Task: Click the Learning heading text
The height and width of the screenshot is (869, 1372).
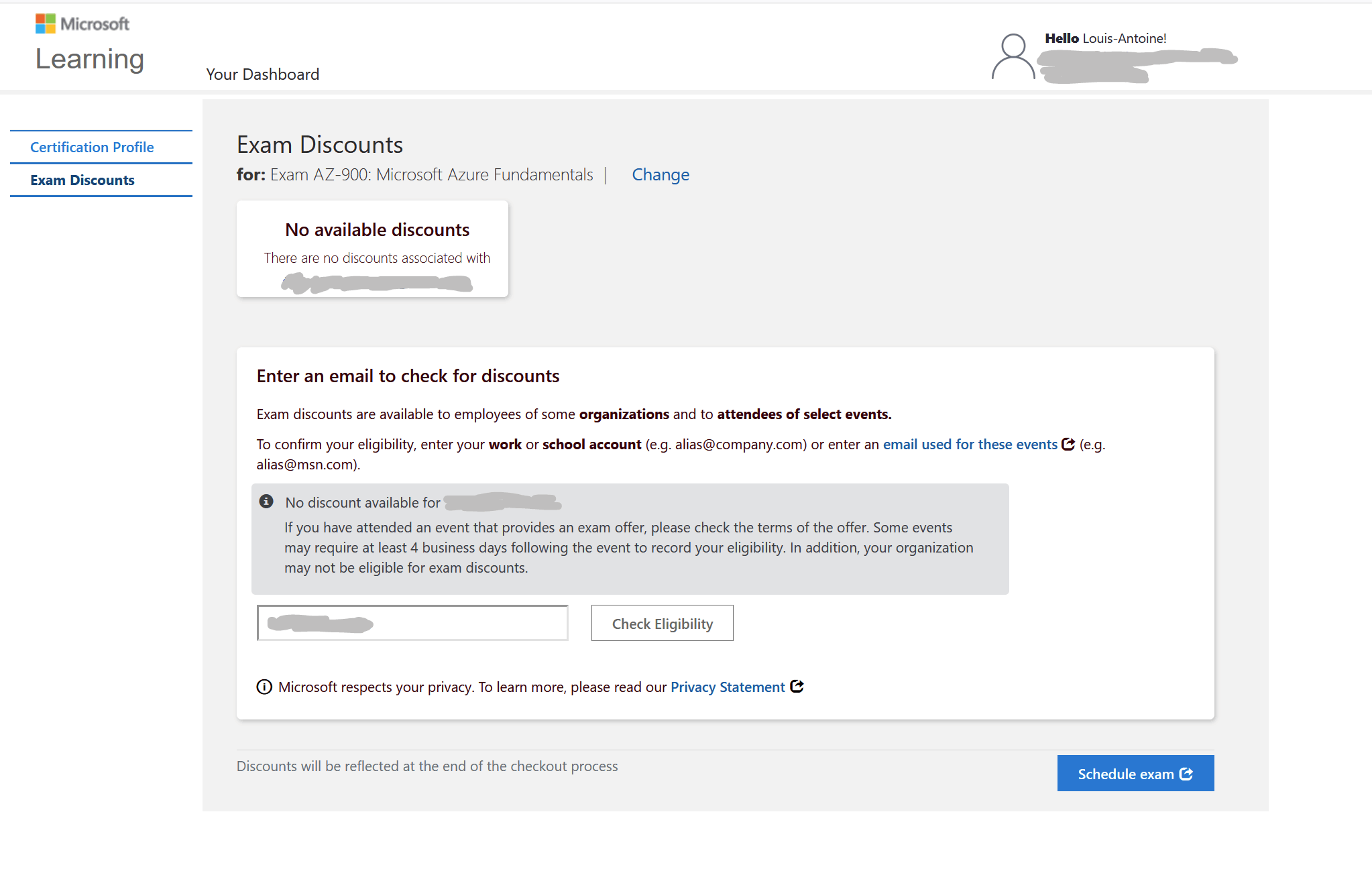Action: click(90, 60)
